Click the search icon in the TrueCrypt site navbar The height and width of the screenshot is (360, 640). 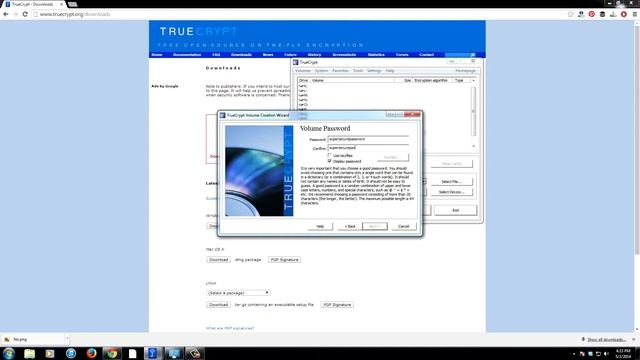click(473, 55)
